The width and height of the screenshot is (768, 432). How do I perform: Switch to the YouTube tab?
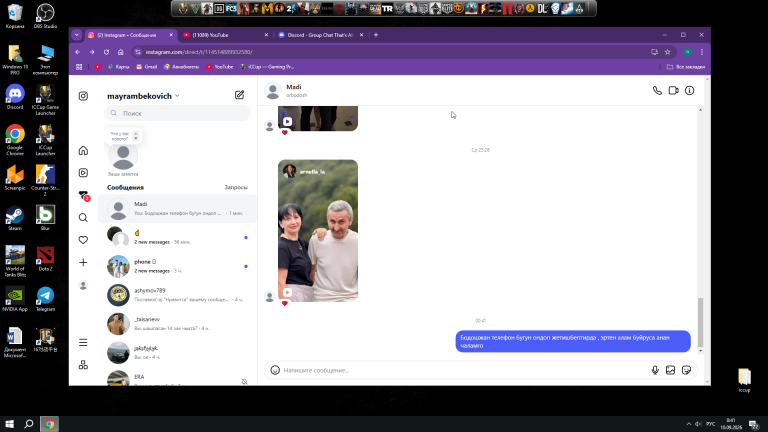[225, 35]
